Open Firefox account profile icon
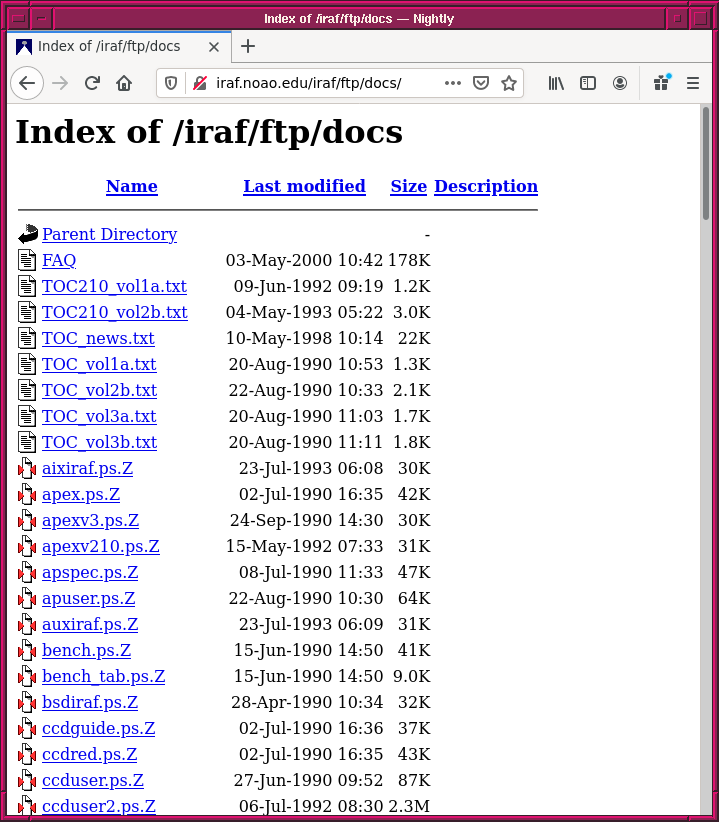 (x=620, y=83)
